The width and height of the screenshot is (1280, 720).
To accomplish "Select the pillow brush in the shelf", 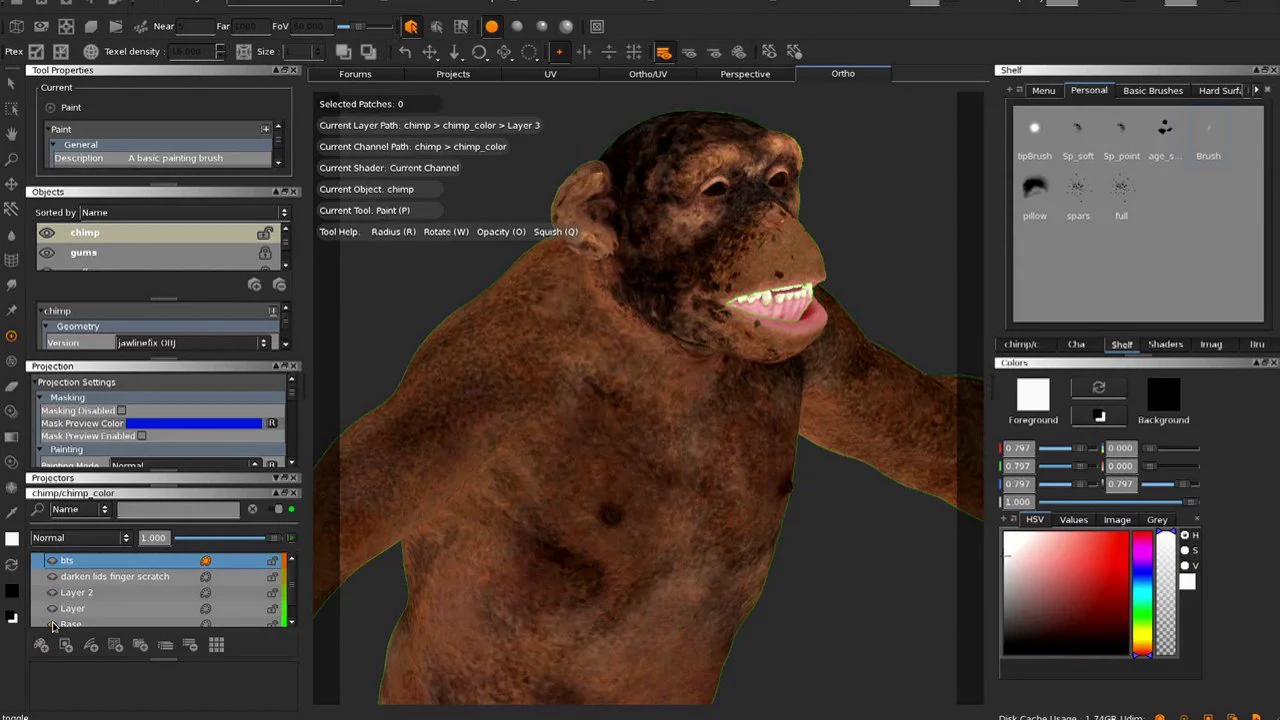I will (1034, 189).
